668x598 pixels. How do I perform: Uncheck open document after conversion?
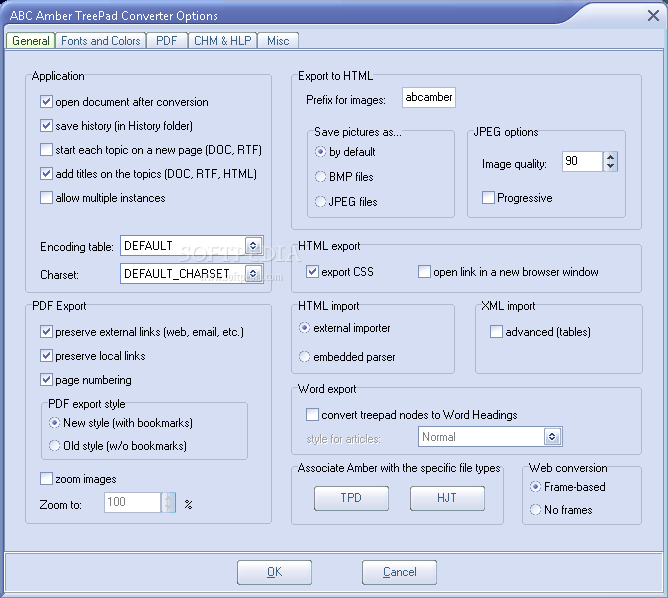(x=46, y=102)
